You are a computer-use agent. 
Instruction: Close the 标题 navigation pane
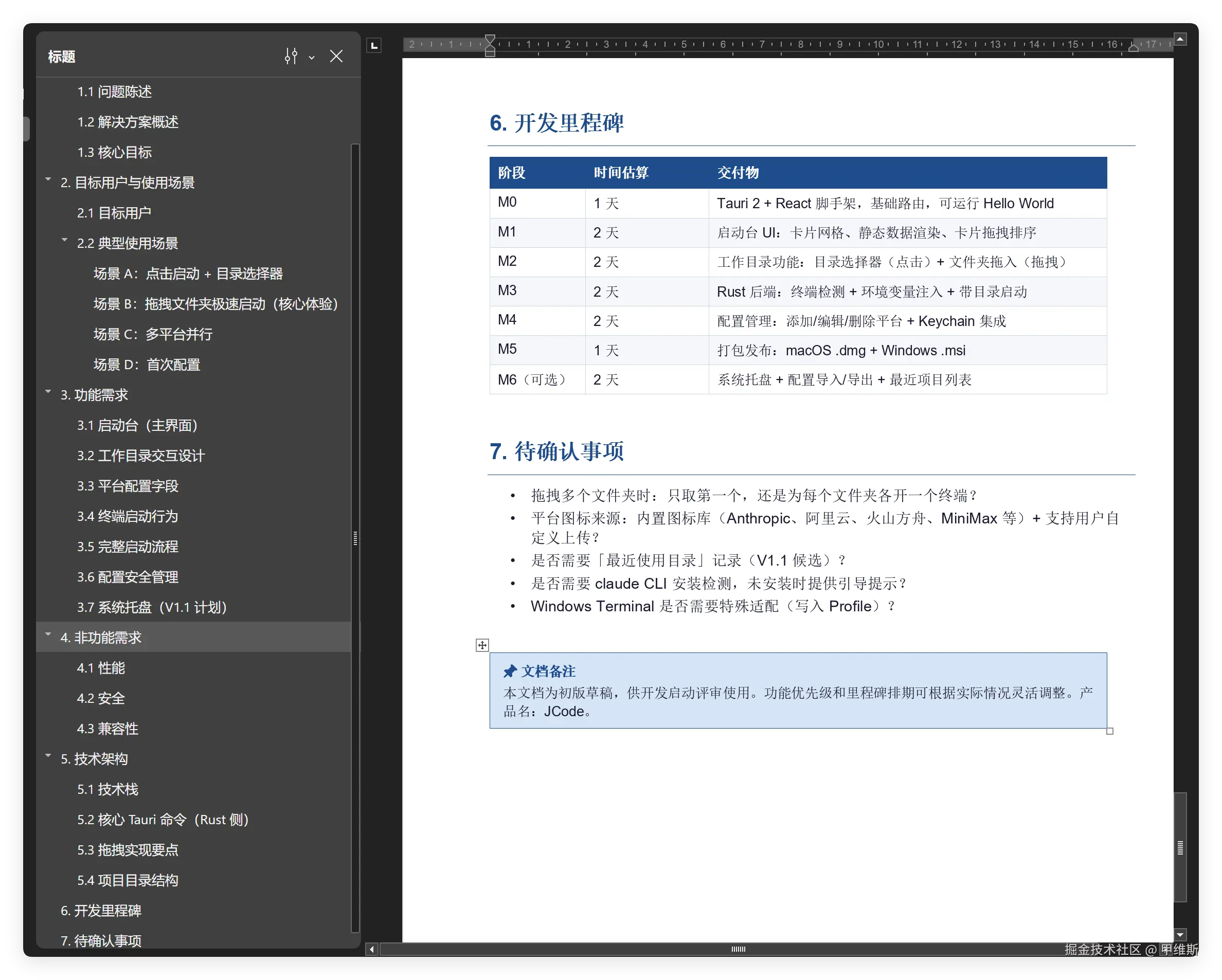pos(336,56)
